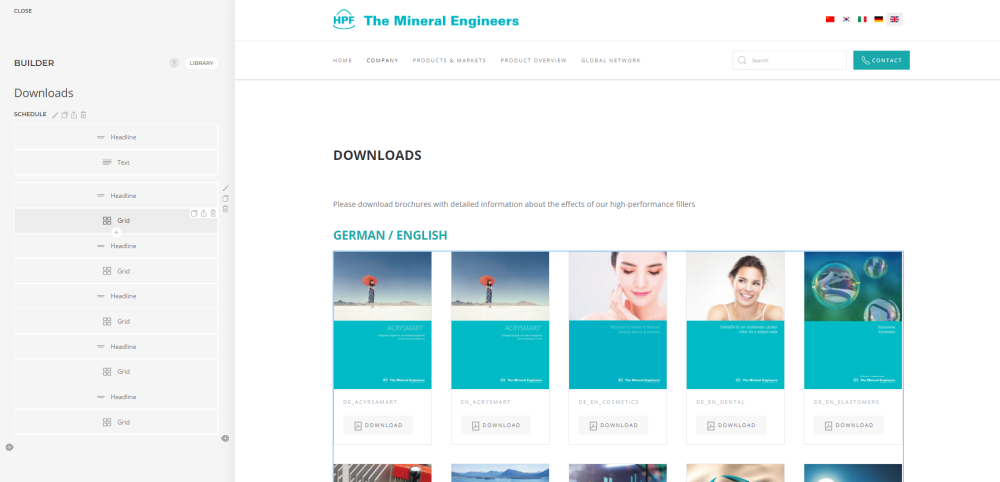Viewport: 1000px width, 482px height.
Task: Click the pencil icon beside the second section
Action: click(x=225, y=188)
